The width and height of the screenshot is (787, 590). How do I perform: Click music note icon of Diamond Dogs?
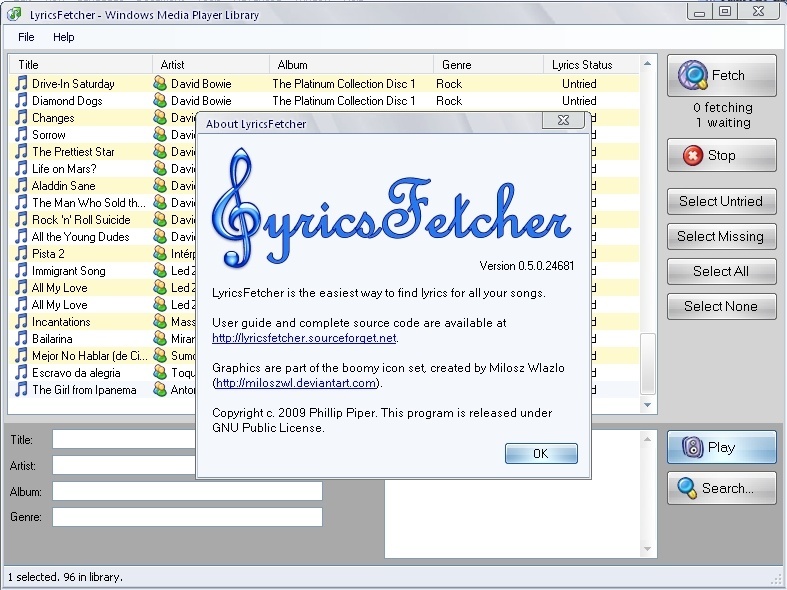(21, 100)
